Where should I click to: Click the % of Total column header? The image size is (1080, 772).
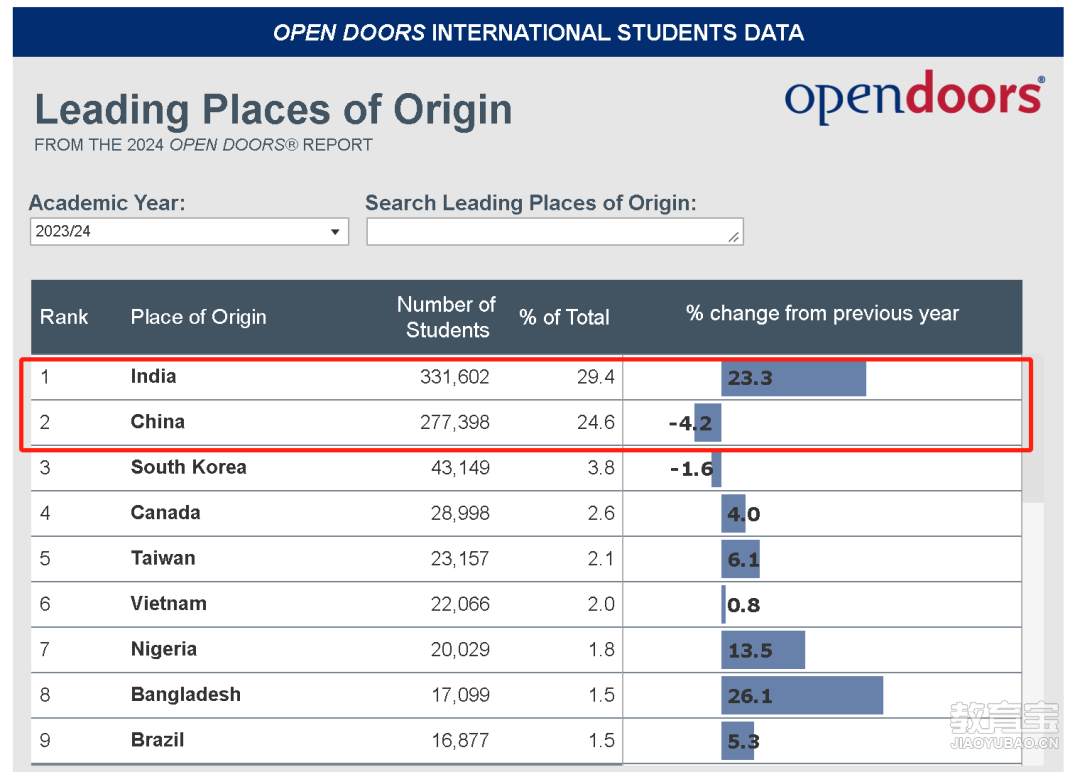tap(565, 317)
